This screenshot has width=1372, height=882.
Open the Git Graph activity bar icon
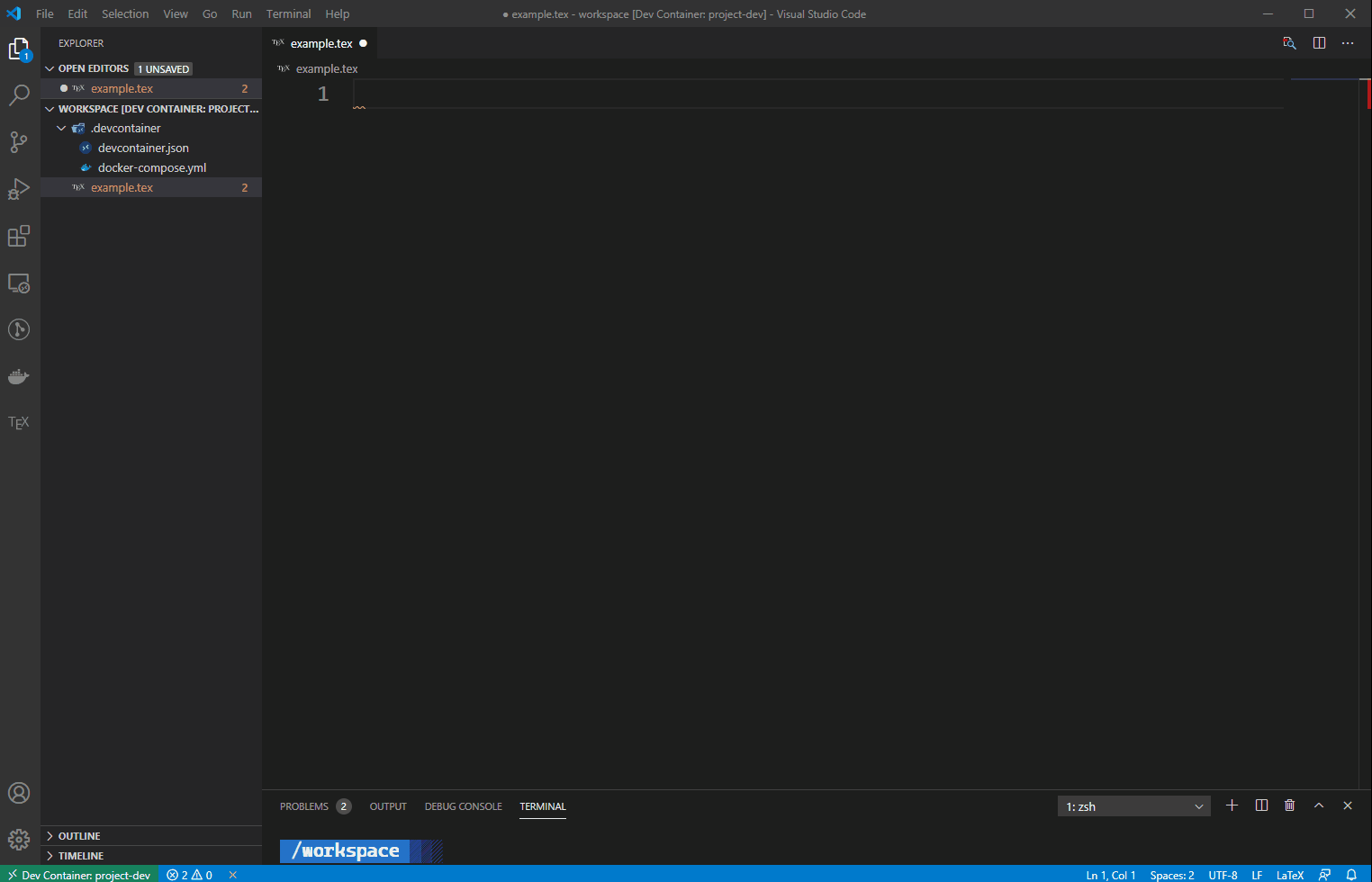(19, 329)
